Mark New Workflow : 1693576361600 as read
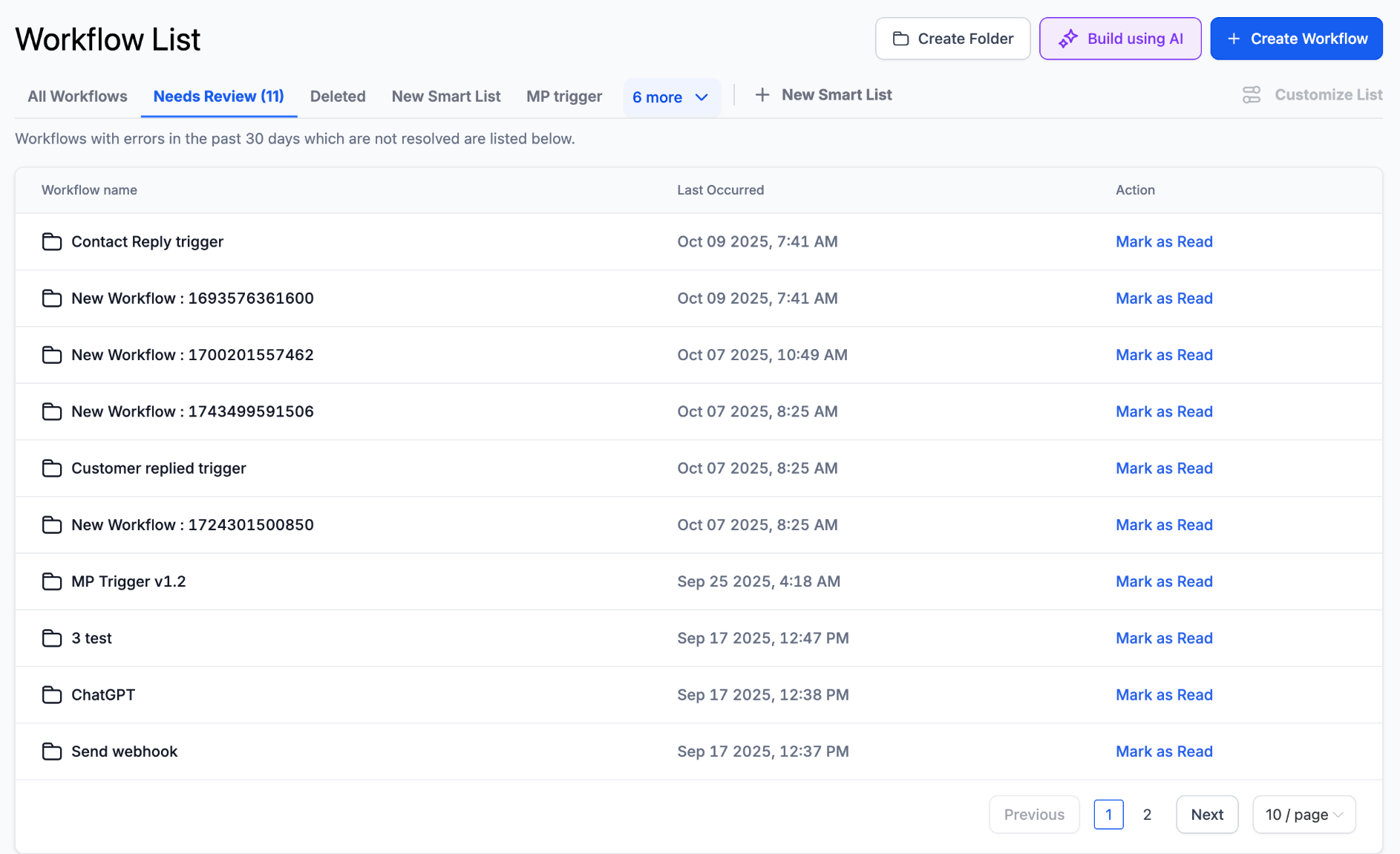Viewport: 1400px width, 854px height. point(1164,299)
